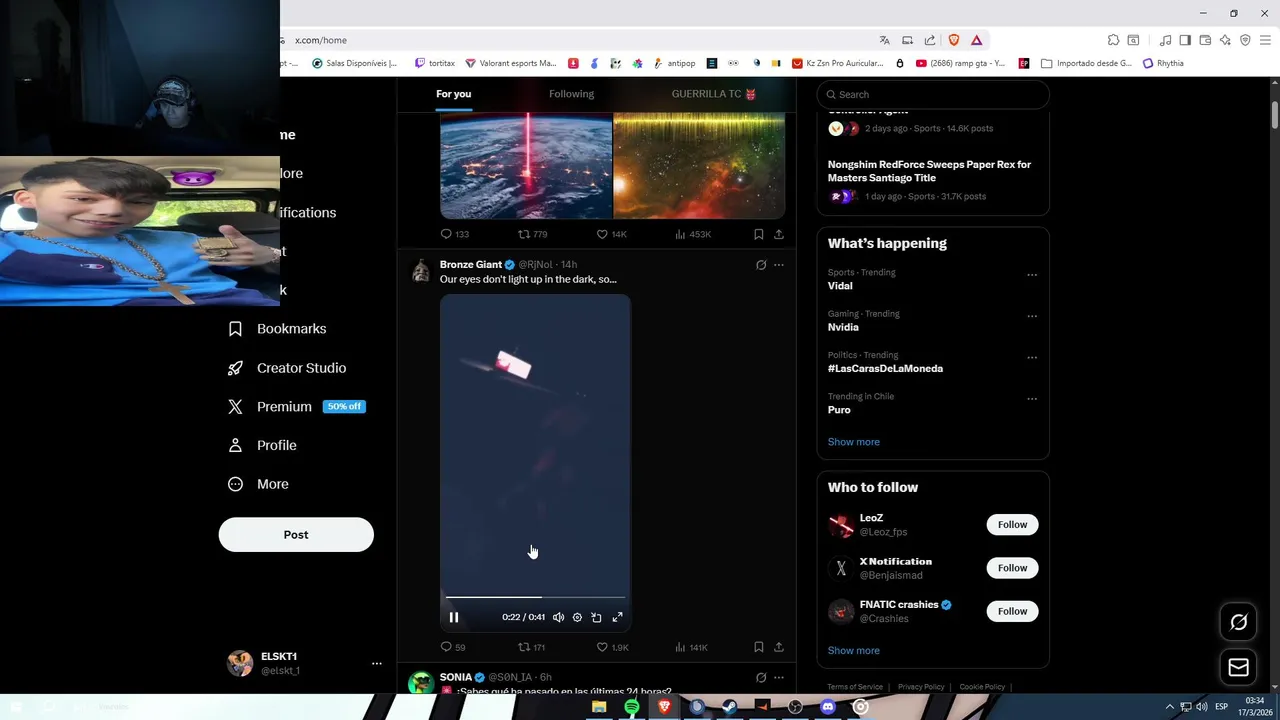Image resolution: width=1280 pixels, height=720 pixels.
Task: Expand the More sidebar menu
Action: click(x=259, y=484)
